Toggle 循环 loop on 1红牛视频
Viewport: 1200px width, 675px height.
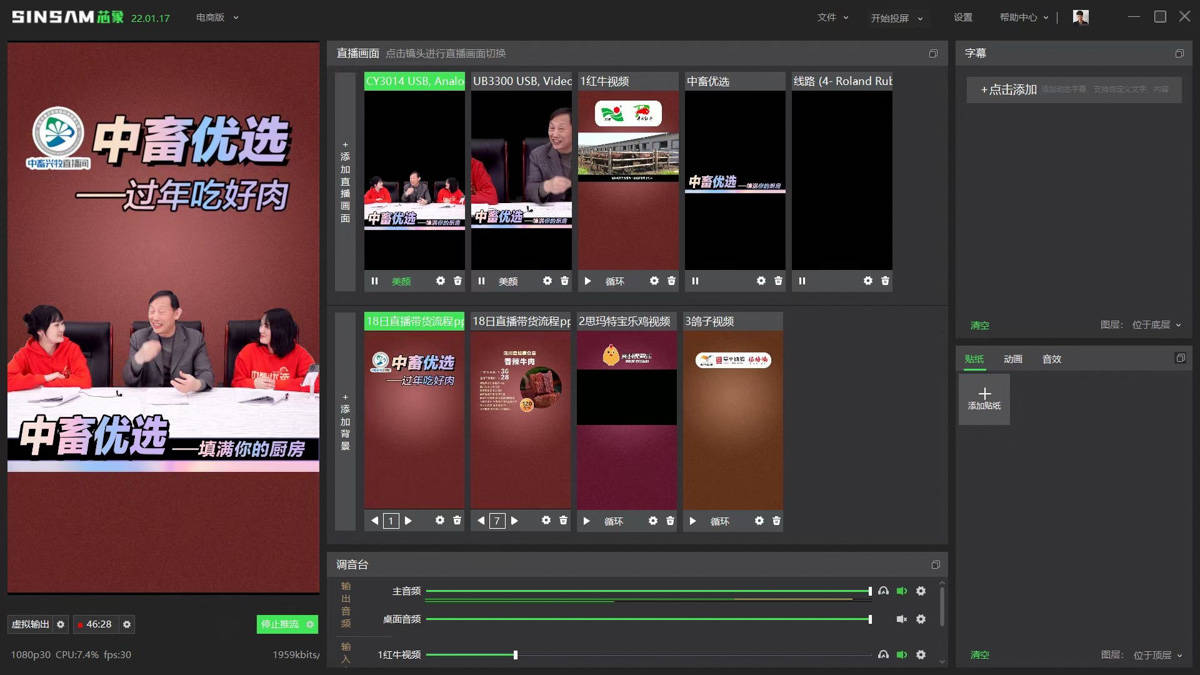click(x=615, y=282)
